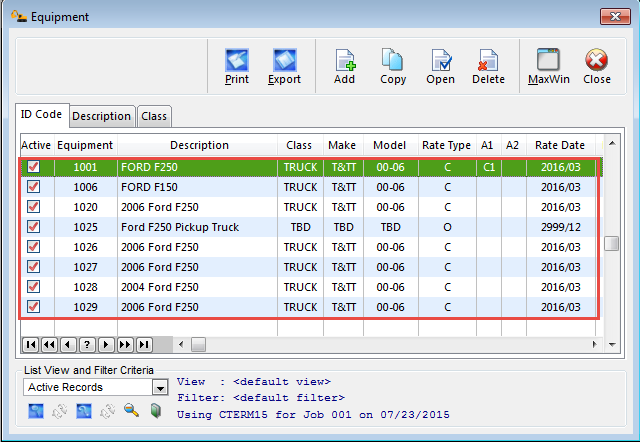This screenshot has height=442, width=640.
Task: Click the Make column header
Action: click(x=342, y=145)
